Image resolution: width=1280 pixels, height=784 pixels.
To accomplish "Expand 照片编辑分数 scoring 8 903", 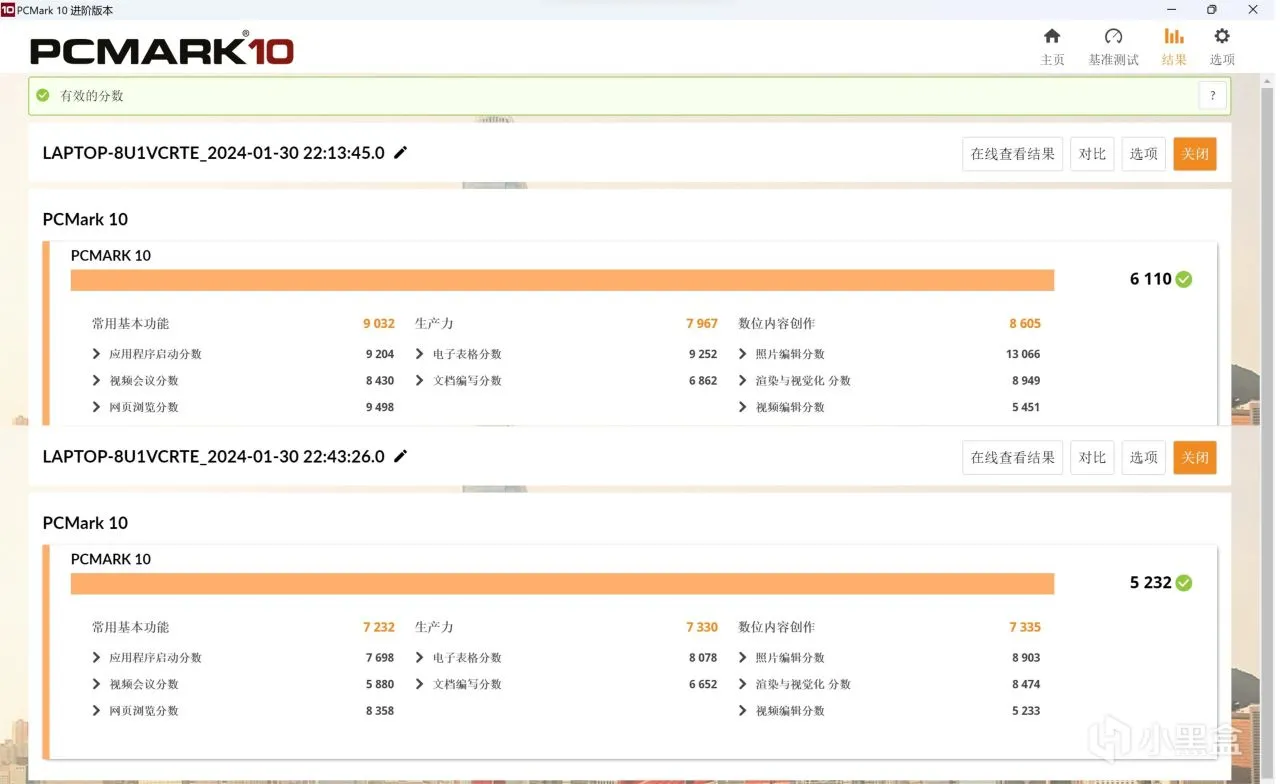I will (743, 657).
